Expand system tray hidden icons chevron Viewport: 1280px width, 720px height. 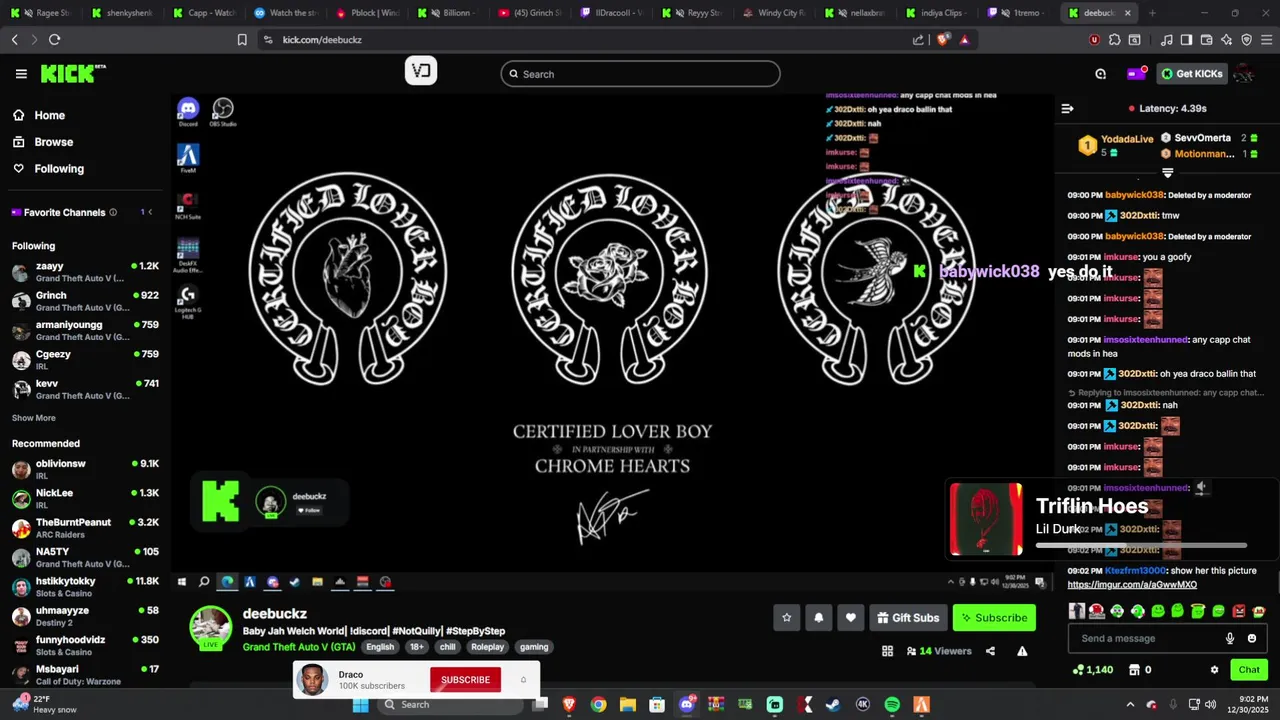click(1130, 705)
